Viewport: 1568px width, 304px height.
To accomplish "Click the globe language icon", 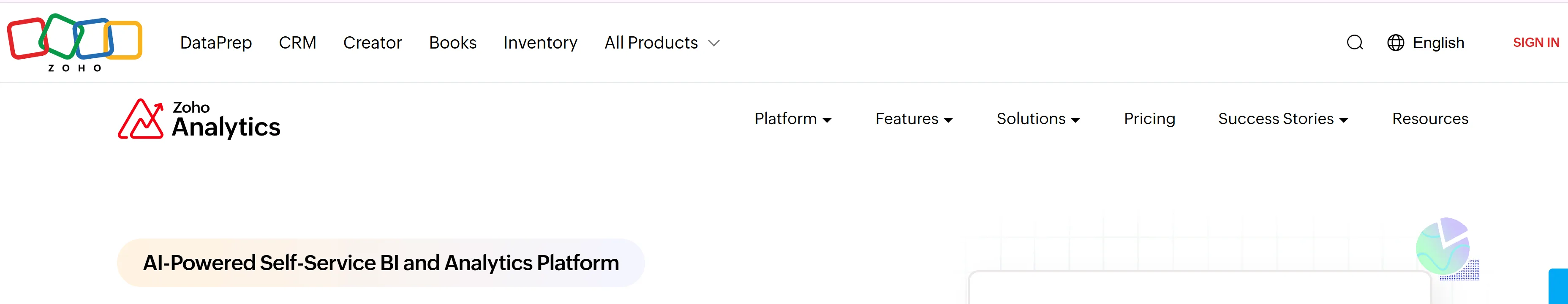I will click(1395, 43).
